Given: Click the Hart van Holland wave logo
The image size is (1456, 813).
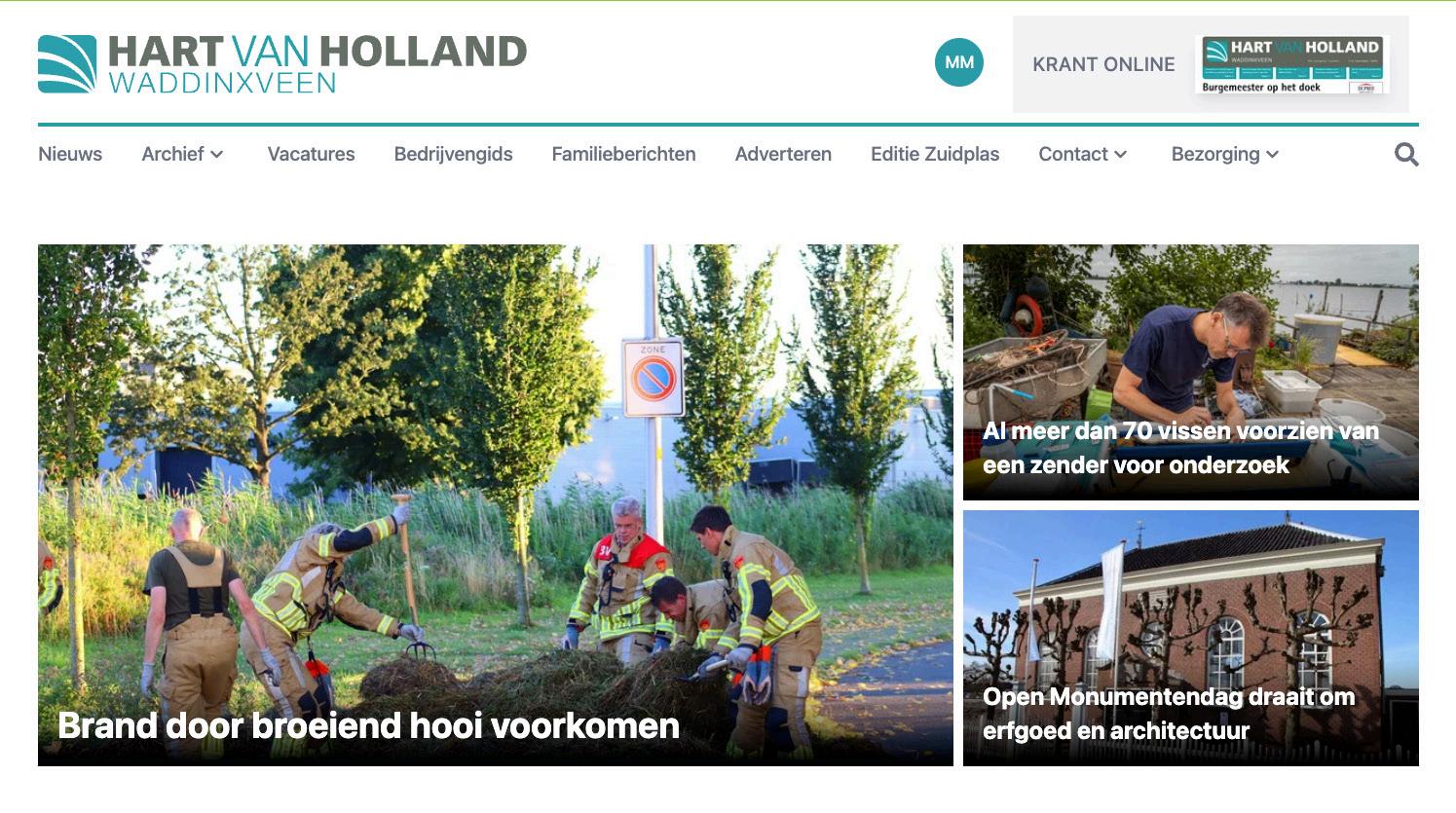Looking at the screenshot, I should [x=67, y=64].
